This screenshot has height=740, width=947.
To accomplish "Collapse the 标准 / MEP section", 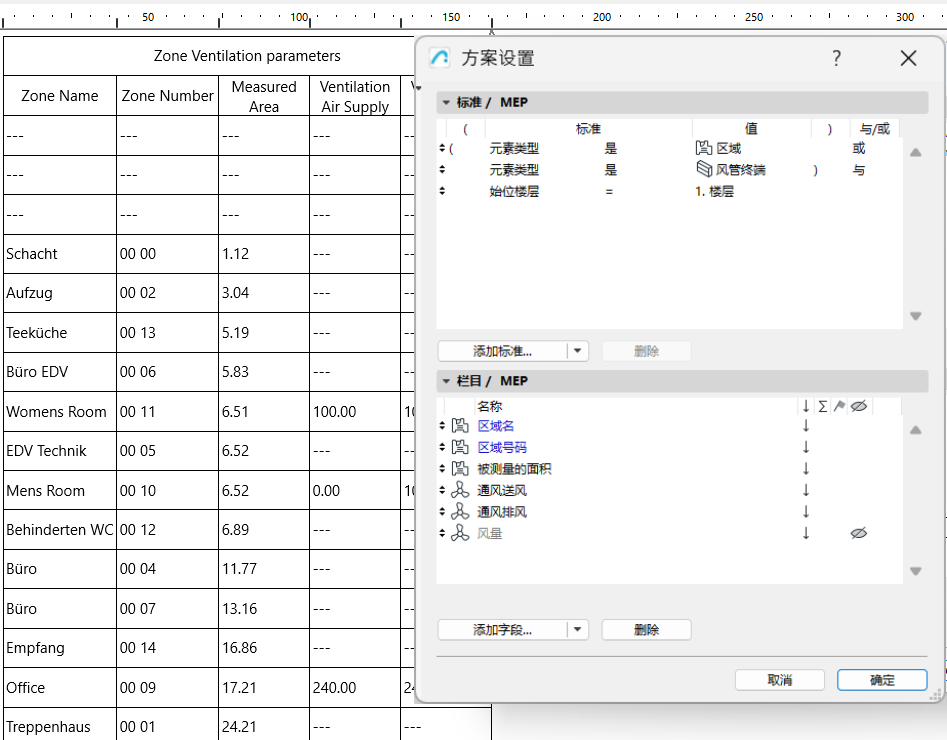I will (x=446, y=102).
